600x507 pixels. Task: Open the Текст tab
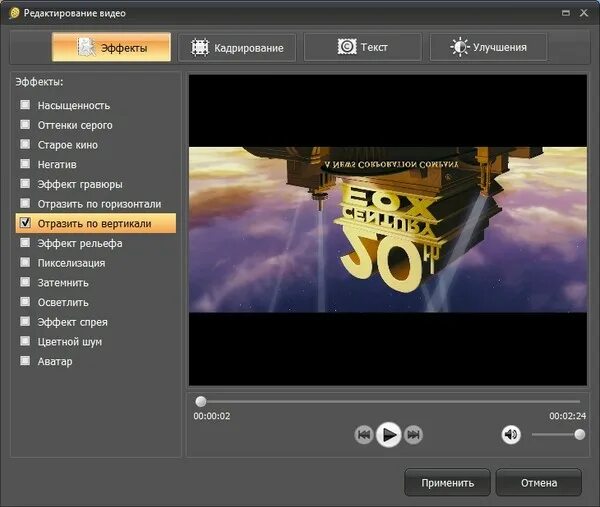coord(362,47)
